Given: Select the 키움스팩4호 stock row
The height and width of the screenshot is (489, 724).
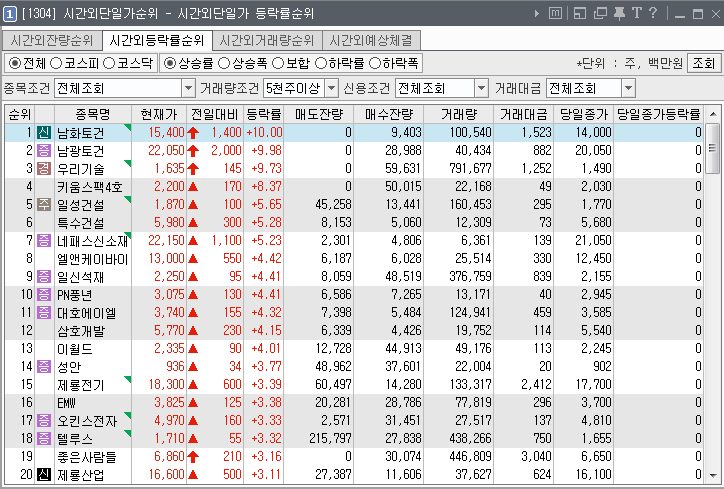Looking at the screenshot, I should click(354, 187).
